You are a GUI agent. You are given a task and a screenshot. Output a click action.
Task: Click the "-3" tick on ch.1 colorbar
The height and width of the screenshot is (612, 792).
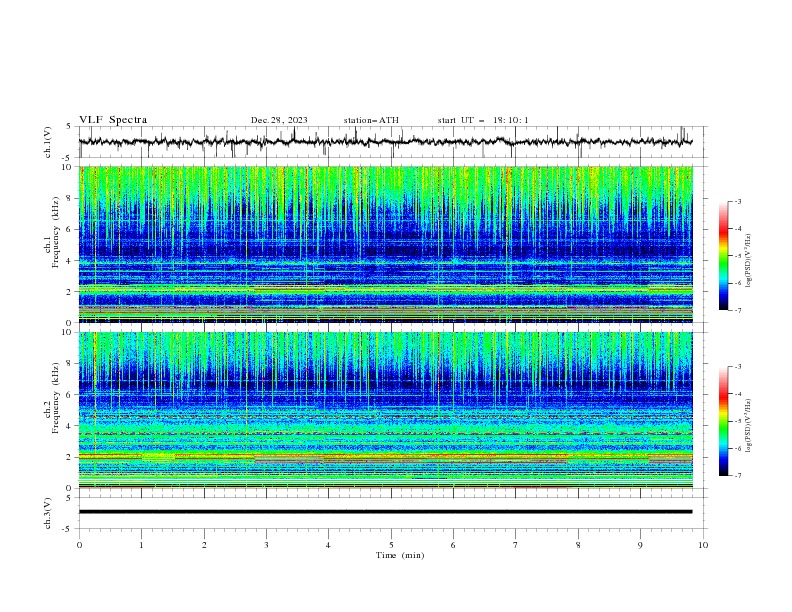tap(738, 201)
